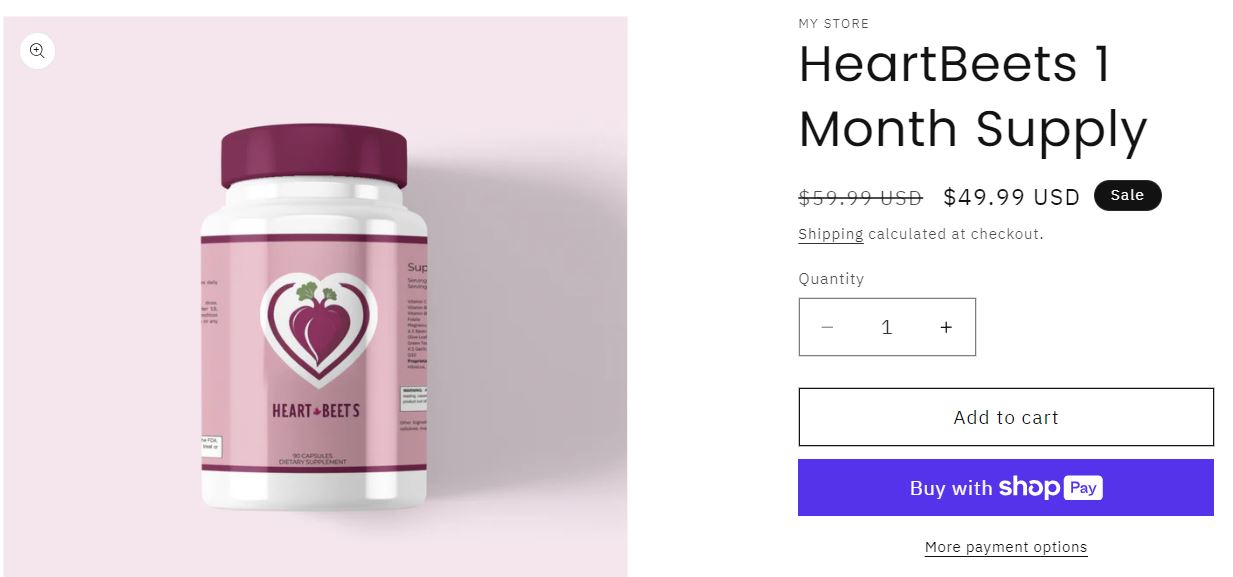
Task: Decrease quantity with the minus icon
Action: click(x=827, y=328)
